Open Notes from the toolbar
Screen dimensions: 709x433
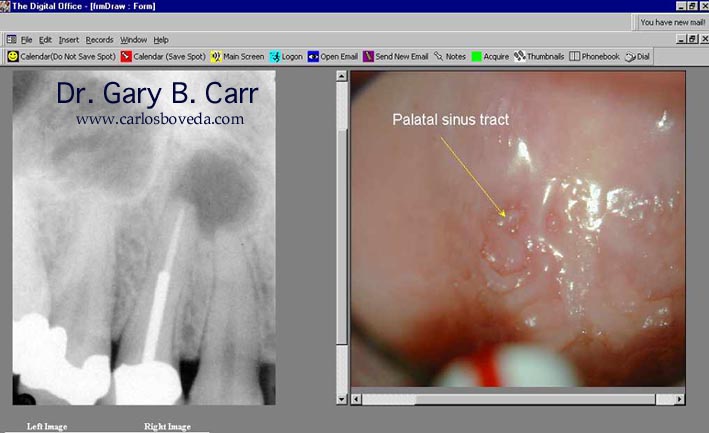pyautogui.click(x=450, y=57)
